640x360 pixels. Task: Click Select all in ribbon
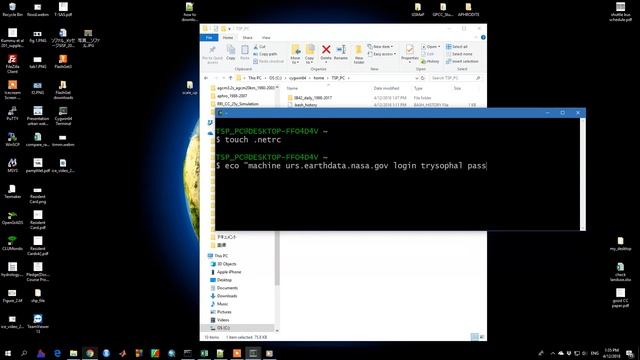click(457, 47)
